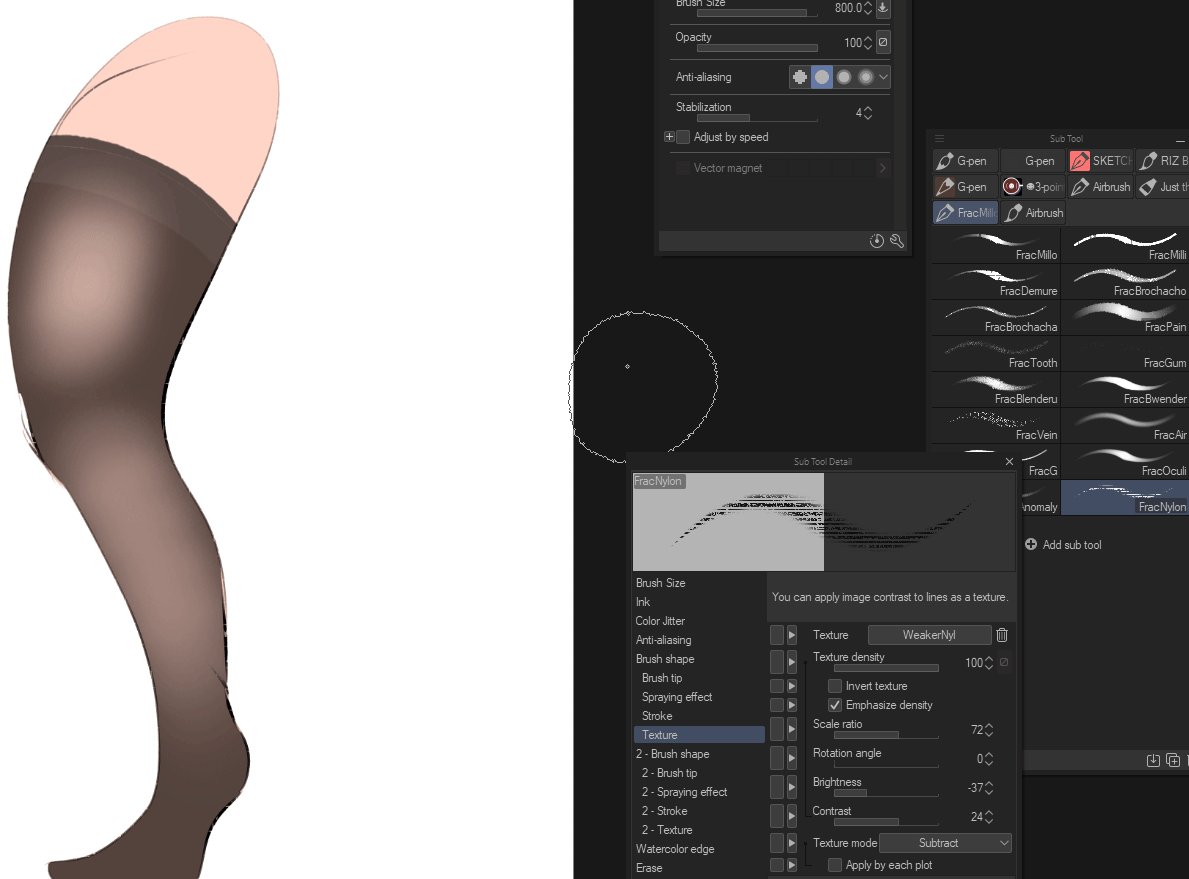Adjust the Brightness slider
Viewport: 1189px width, 879px height.
886,793
